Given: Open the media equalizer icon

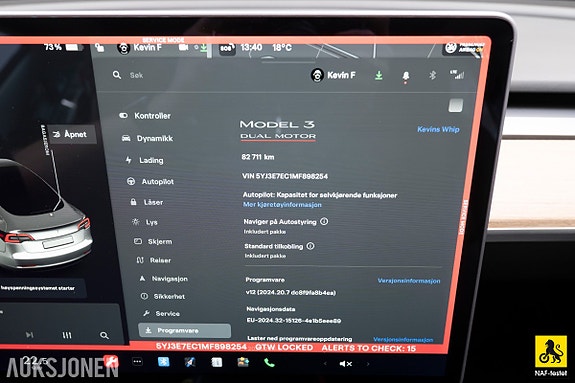Looking at the screenshot, I should [x=67, y=335].
